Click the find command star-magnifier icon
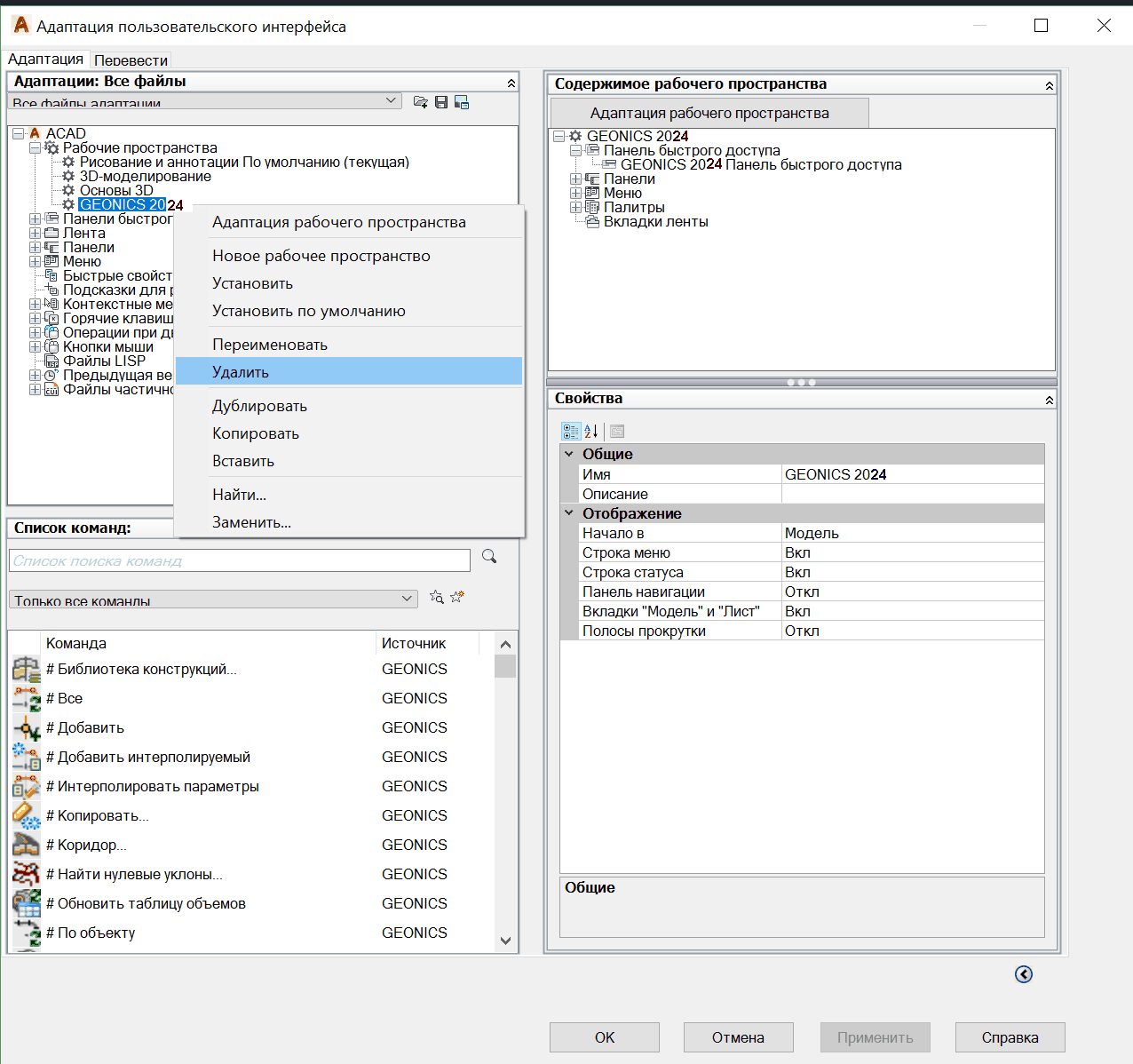This screenshot has width=1133, height=1064. pos(436,597)
